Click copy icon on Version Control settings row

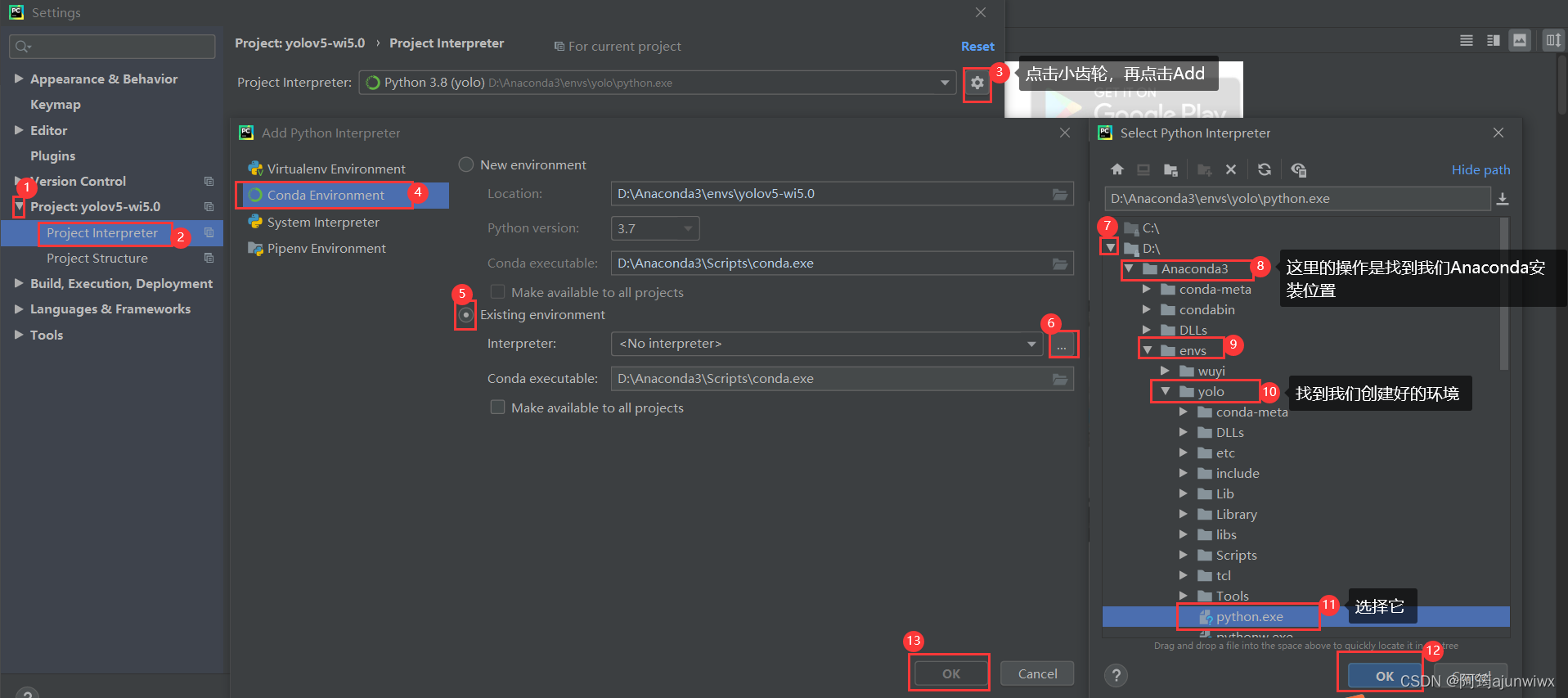(x=209, y=181)
